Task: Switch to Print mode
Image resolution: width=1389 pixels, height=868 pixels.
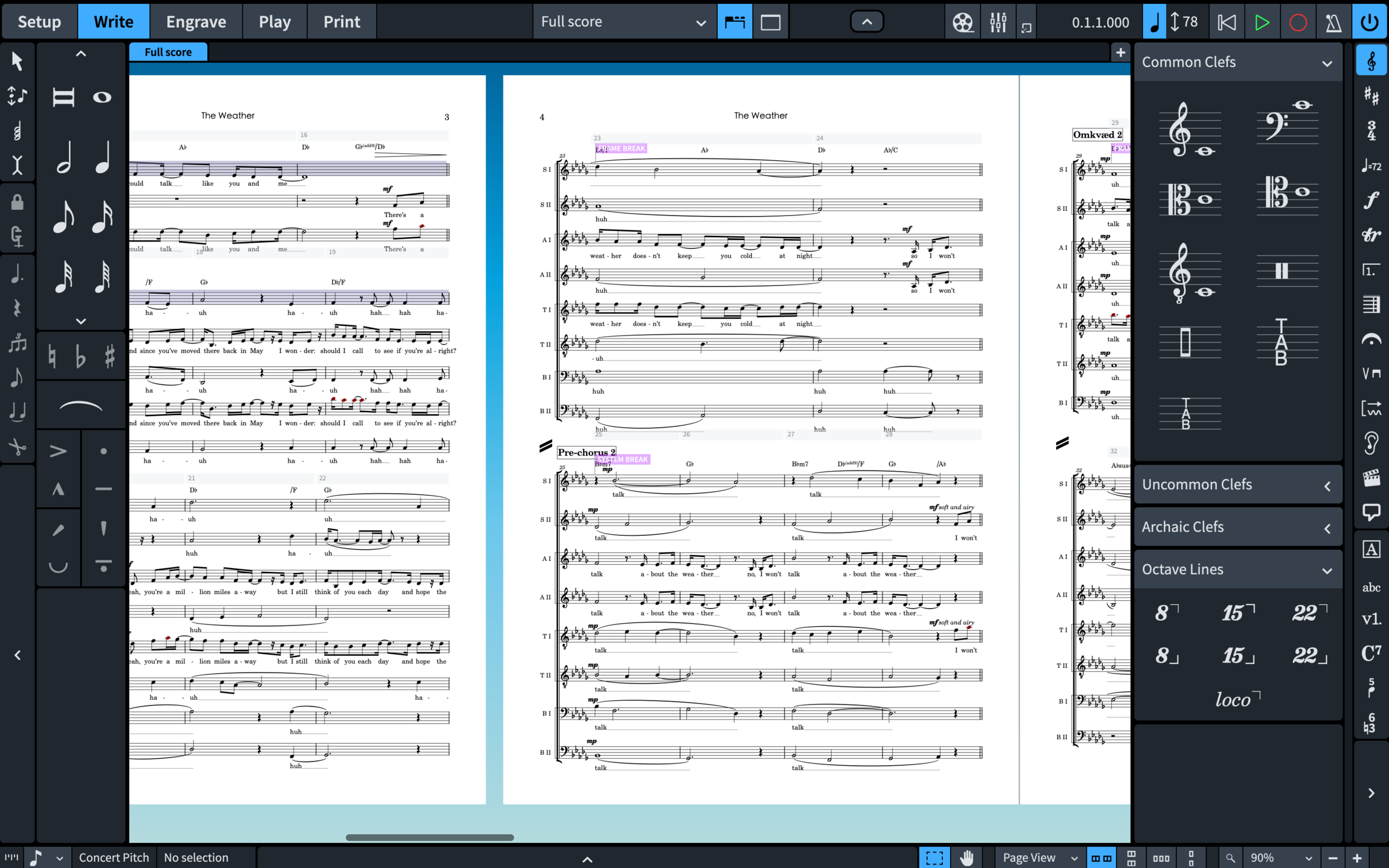Action: tap(342, 22)
